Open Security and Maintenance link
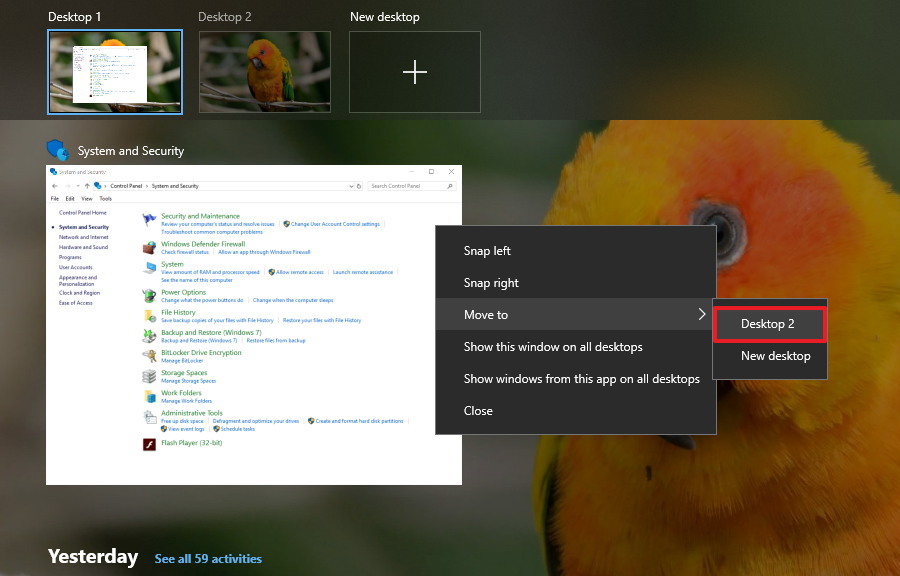The height and width of the screenshot is (576, 900). point(200,216)
